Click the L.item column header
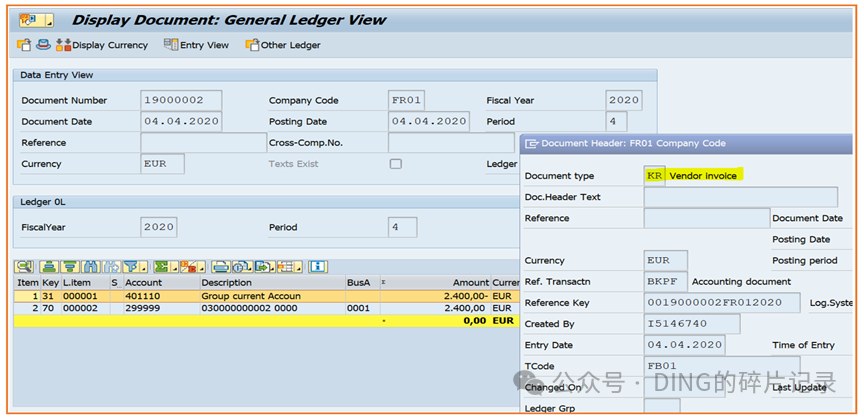This screenshot has height=417, width=864. pyautogui.click(x=85, y=283)
